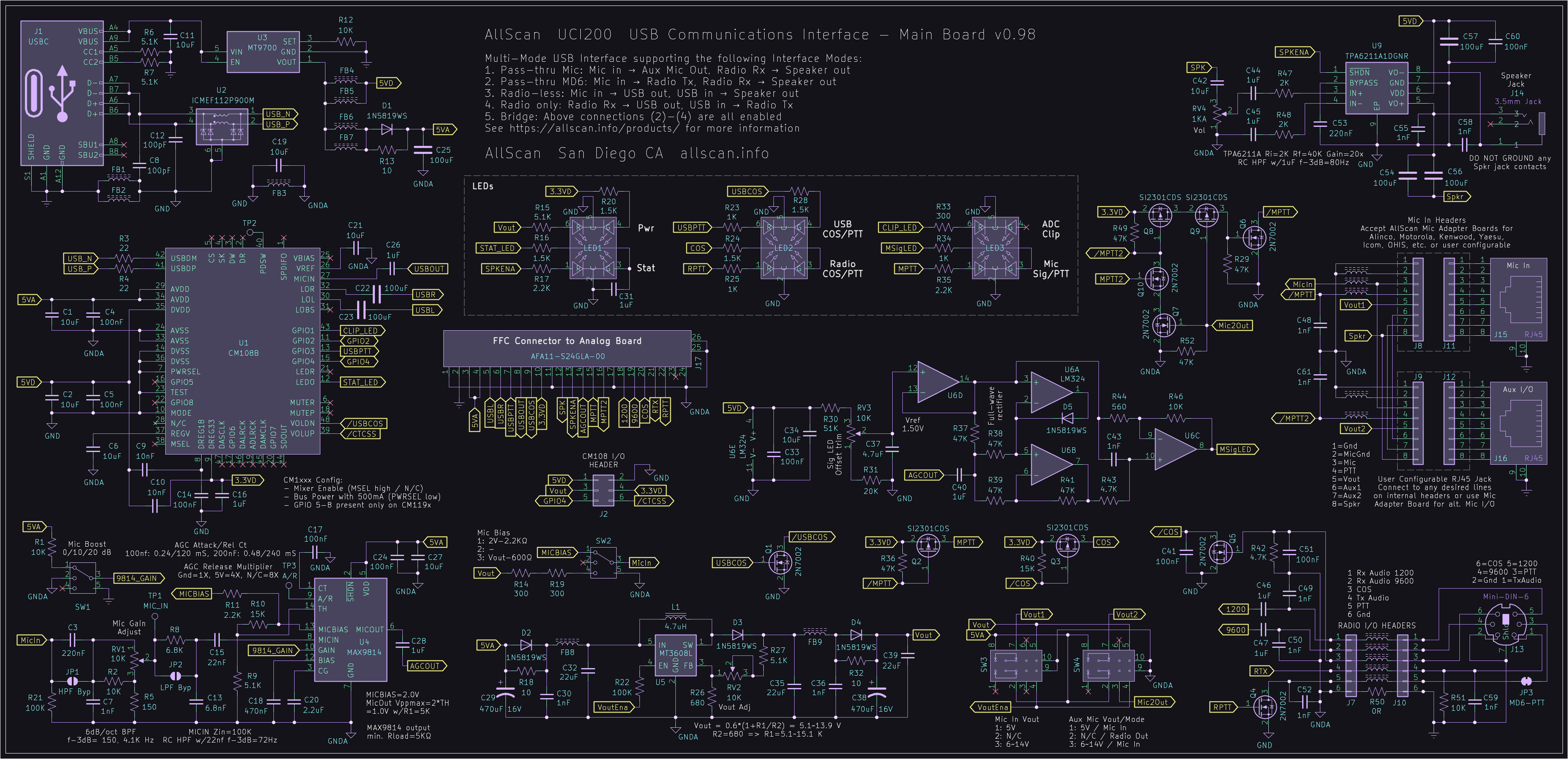Image resolution: width=1568 pixels, height=759 pixels.
Task: Select the RV4 Vol potentiometer
Action: point(1216,113)
